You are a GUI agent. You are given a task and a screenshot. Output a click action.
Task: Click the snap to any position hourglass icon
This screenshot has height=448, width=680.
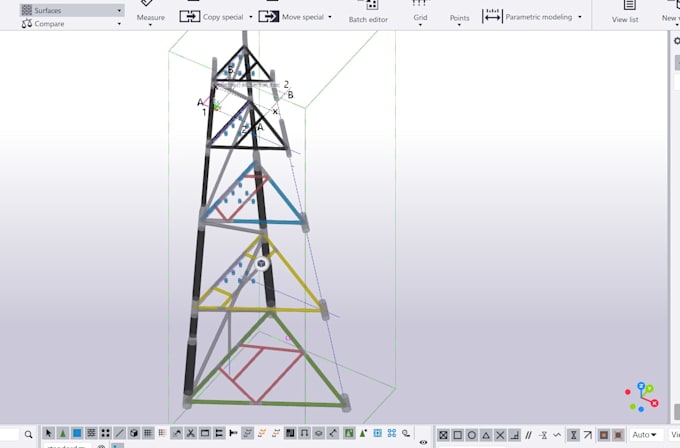tap(573, 435)
